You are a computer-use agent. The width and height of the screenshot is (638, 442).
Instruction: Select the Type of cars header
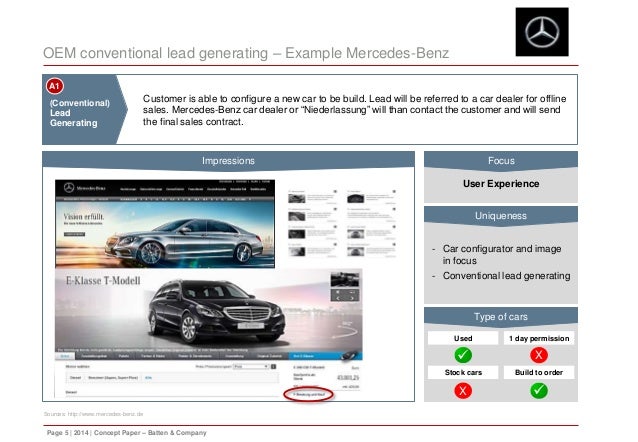(501, 316)
